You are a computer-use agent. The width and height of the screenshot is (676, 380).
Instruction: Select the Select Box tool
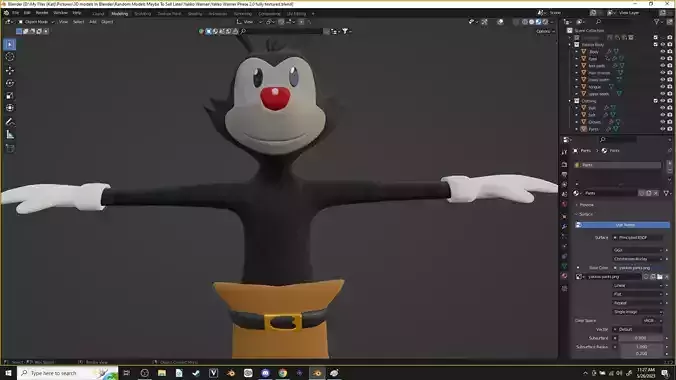[10, 44]
